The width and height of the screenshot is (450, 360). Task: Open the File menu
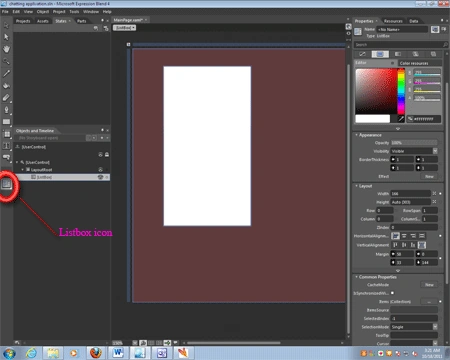pyautogui.click(x=5, y=12)
